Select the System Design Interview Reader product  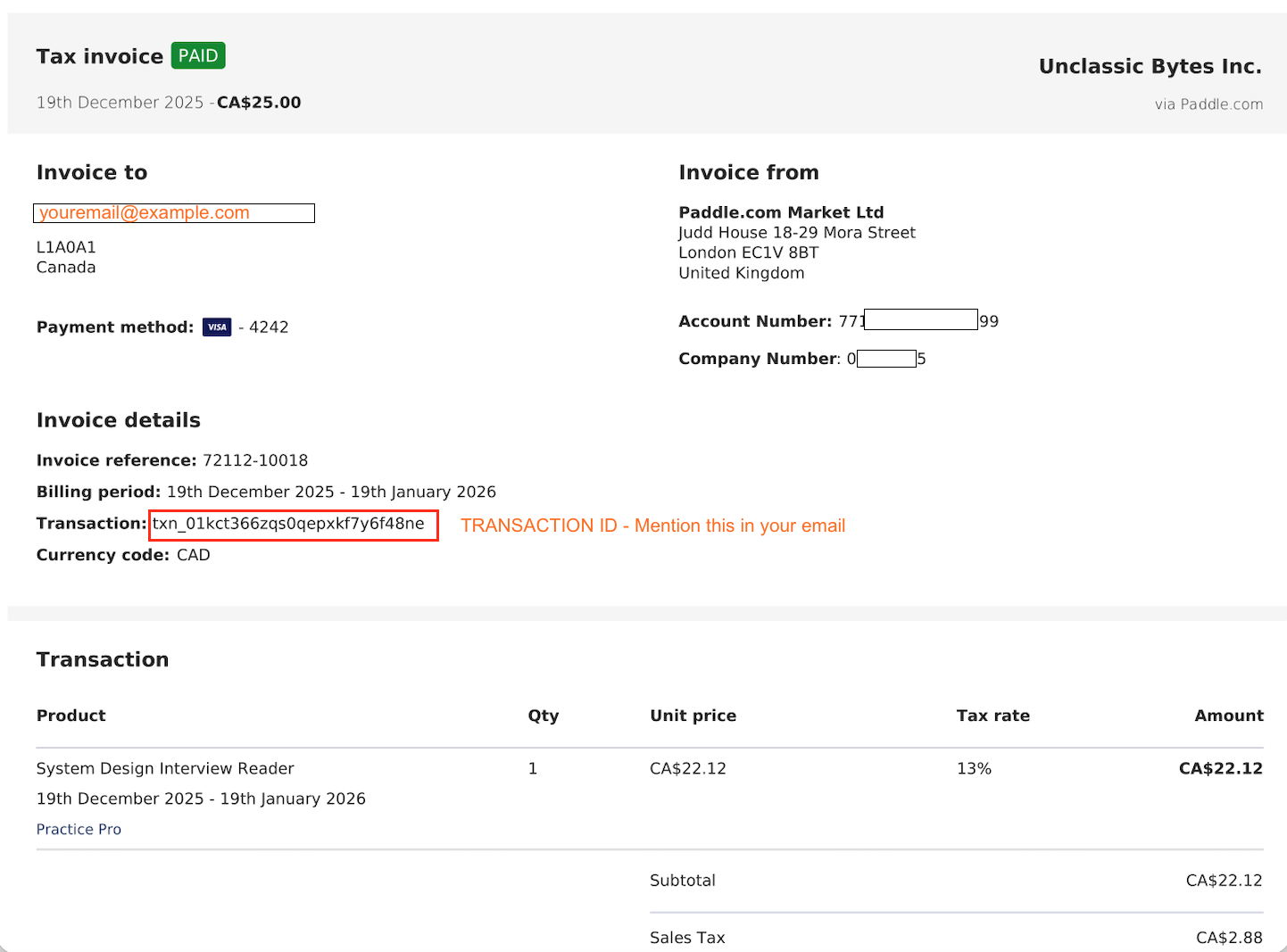tap(165, 768)
